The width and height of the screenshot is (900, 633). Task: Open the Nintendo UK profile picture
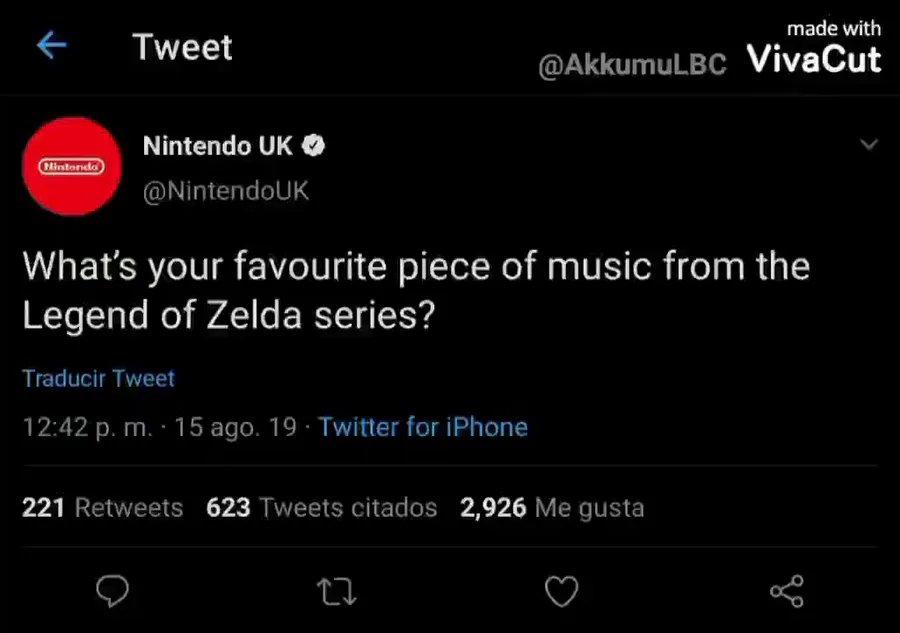tap(72, 166)
